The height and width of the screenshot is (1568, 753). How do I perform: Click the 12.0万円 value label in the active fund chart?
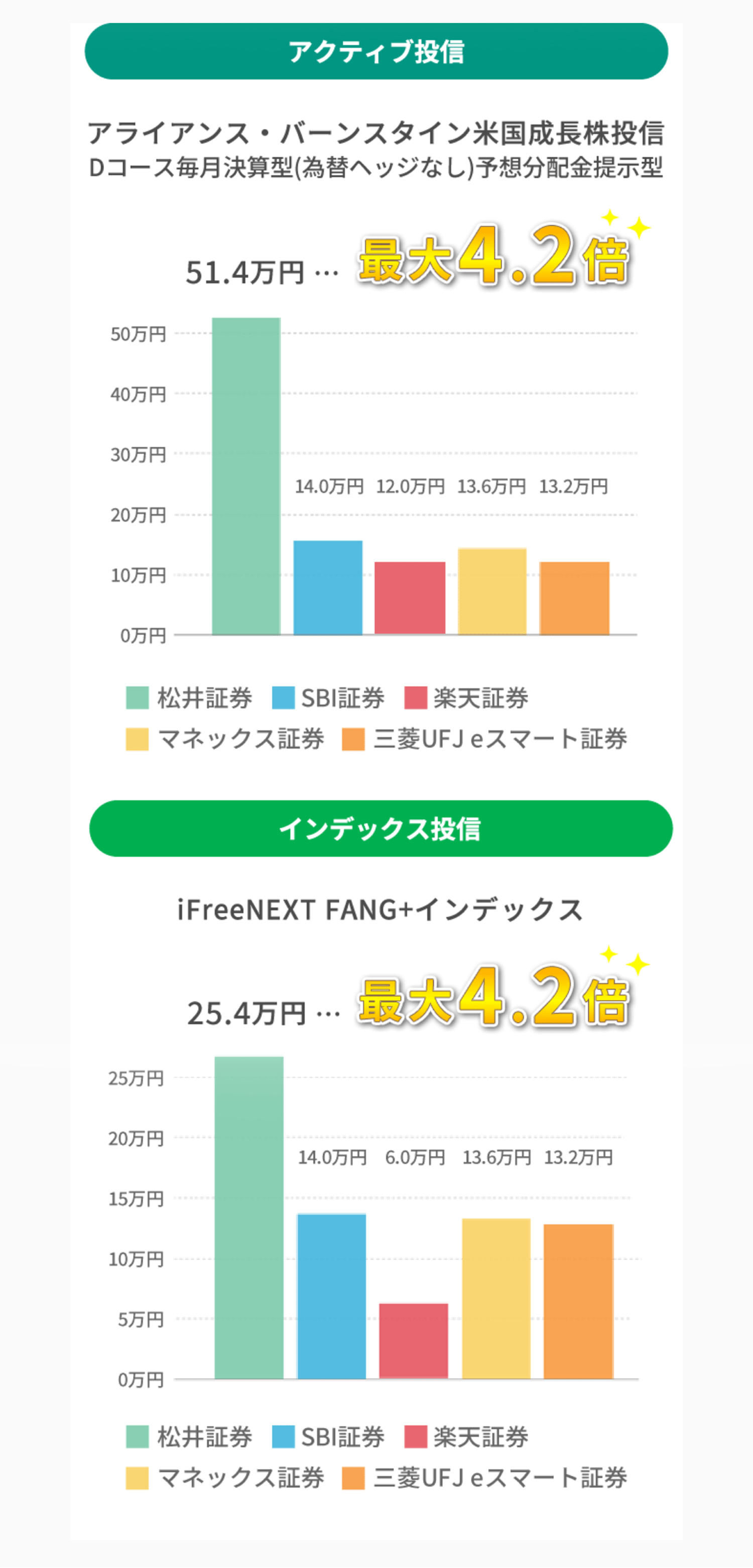click(x=410, y=487)
